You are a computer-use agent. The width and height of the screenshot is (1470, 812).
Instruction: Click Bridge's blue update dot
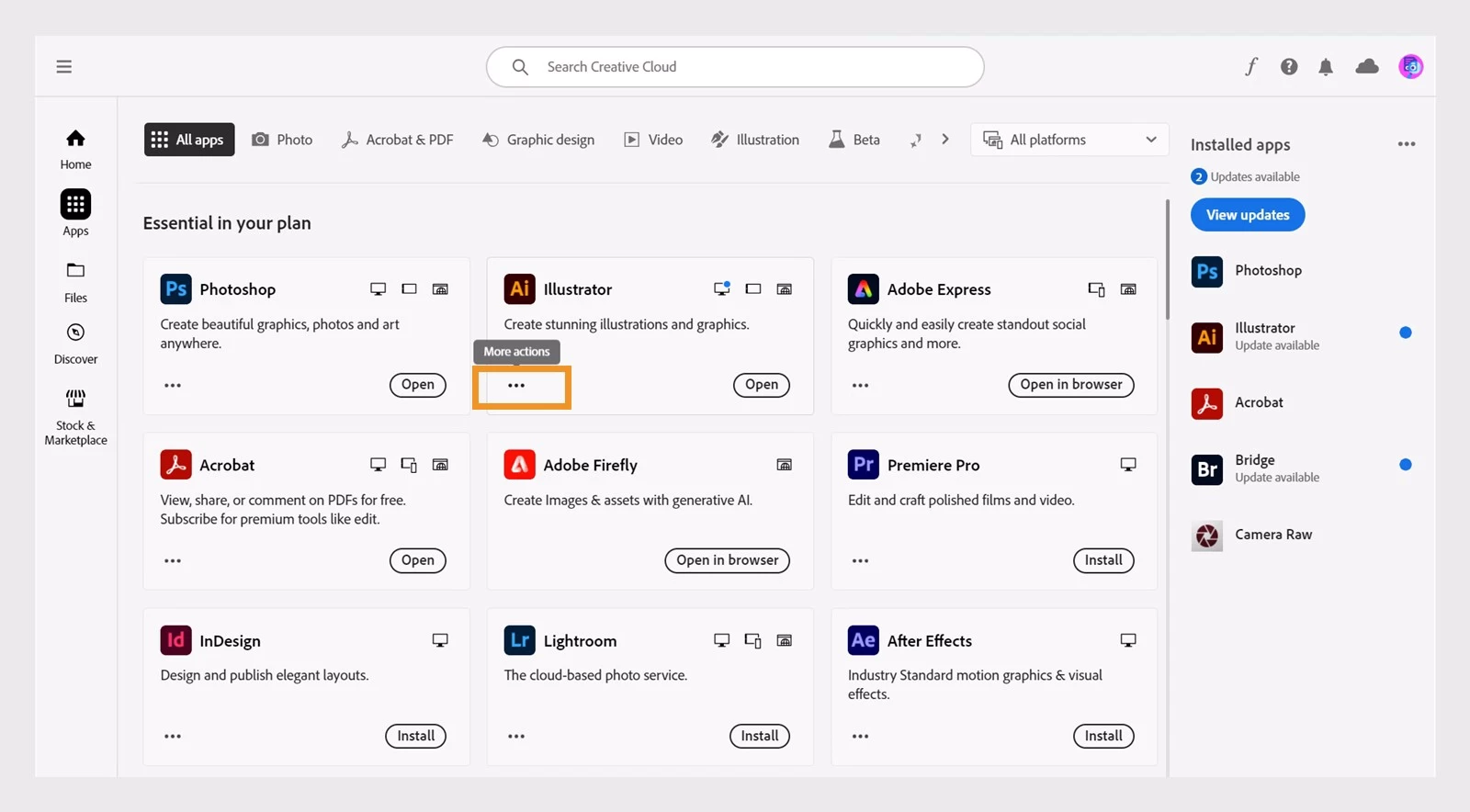click(1405, 465)
